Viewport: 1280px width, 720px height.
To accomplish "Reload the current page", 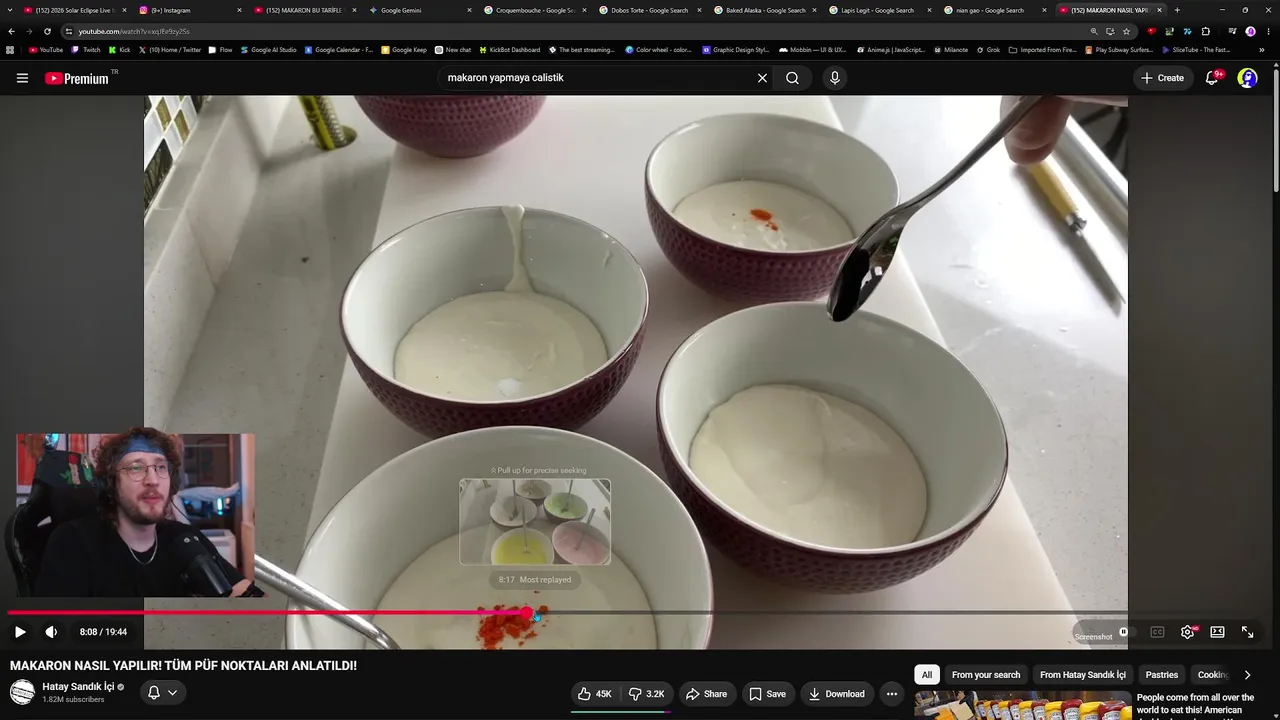I will point(47,31).
